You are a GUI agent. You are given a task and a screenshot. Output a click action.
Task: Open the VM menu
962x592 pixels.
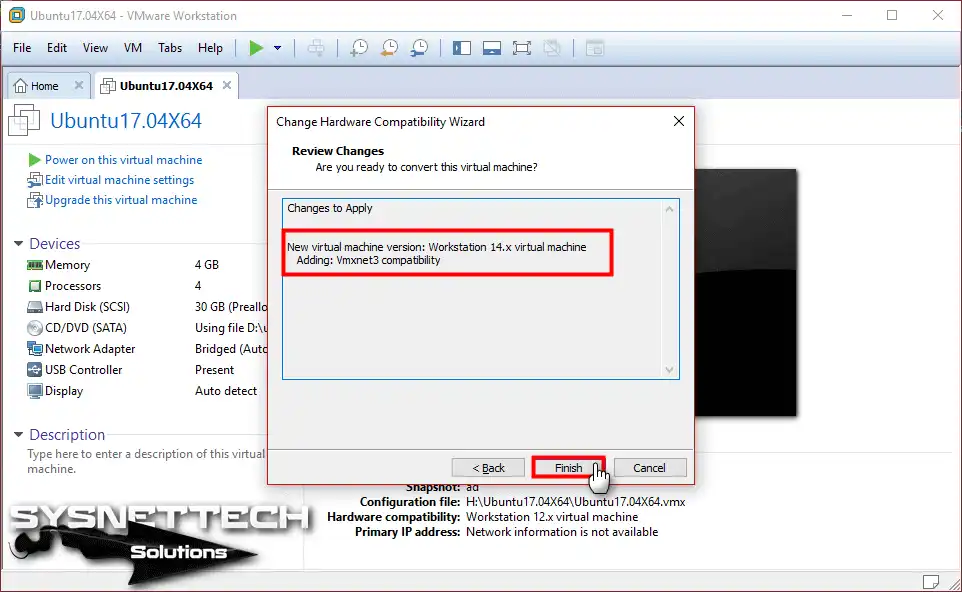pos(133,48)
